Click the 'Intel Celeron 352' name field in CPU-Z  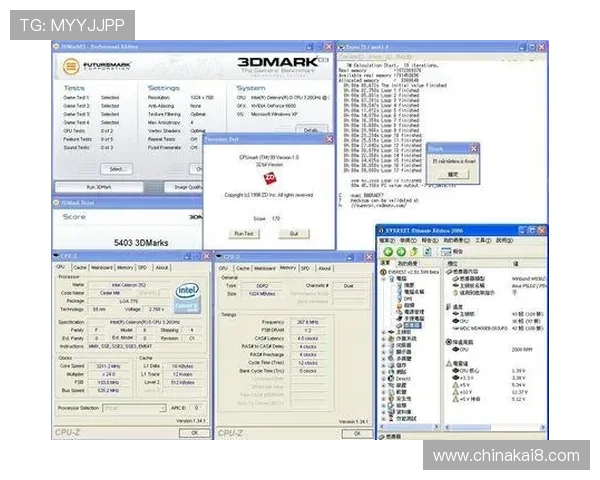click(x=129, y=285)
